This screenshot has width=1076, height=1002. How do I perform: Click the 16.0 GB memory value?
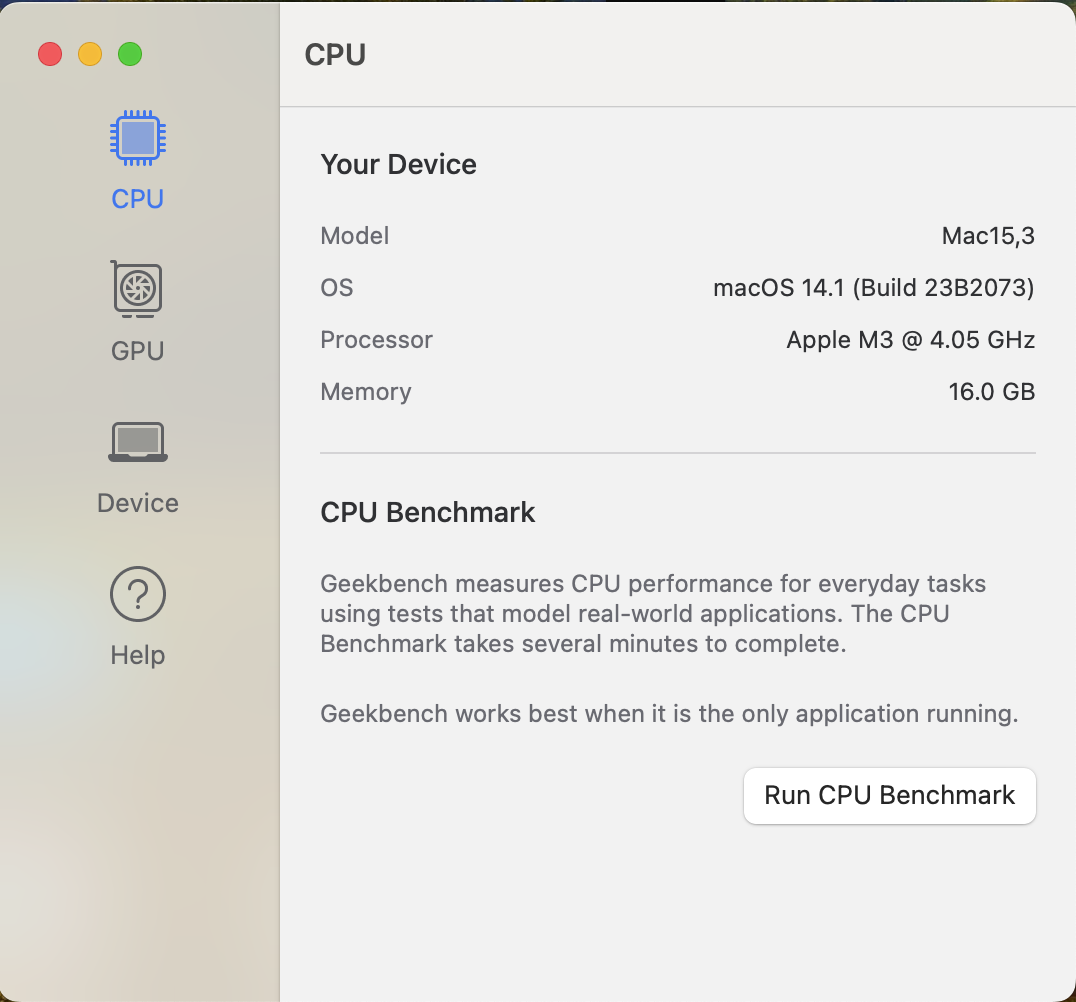tap(992, 392)
